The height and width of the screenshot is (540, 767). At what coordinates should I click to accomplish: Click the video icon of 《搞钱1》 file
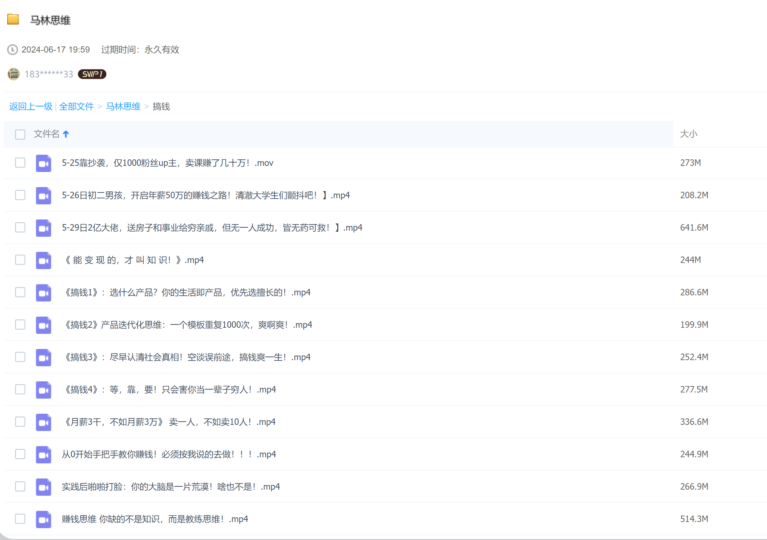[x=44, y=292]
